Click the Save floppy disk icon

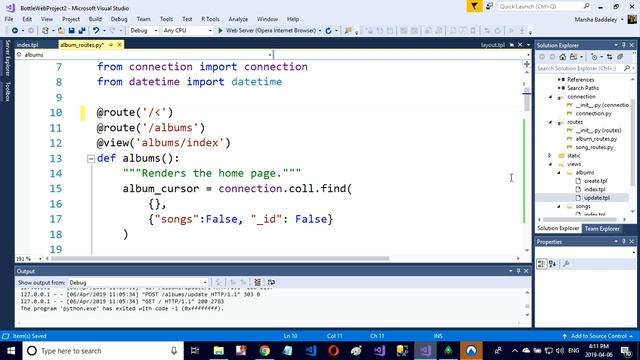(x=71, y=31)
